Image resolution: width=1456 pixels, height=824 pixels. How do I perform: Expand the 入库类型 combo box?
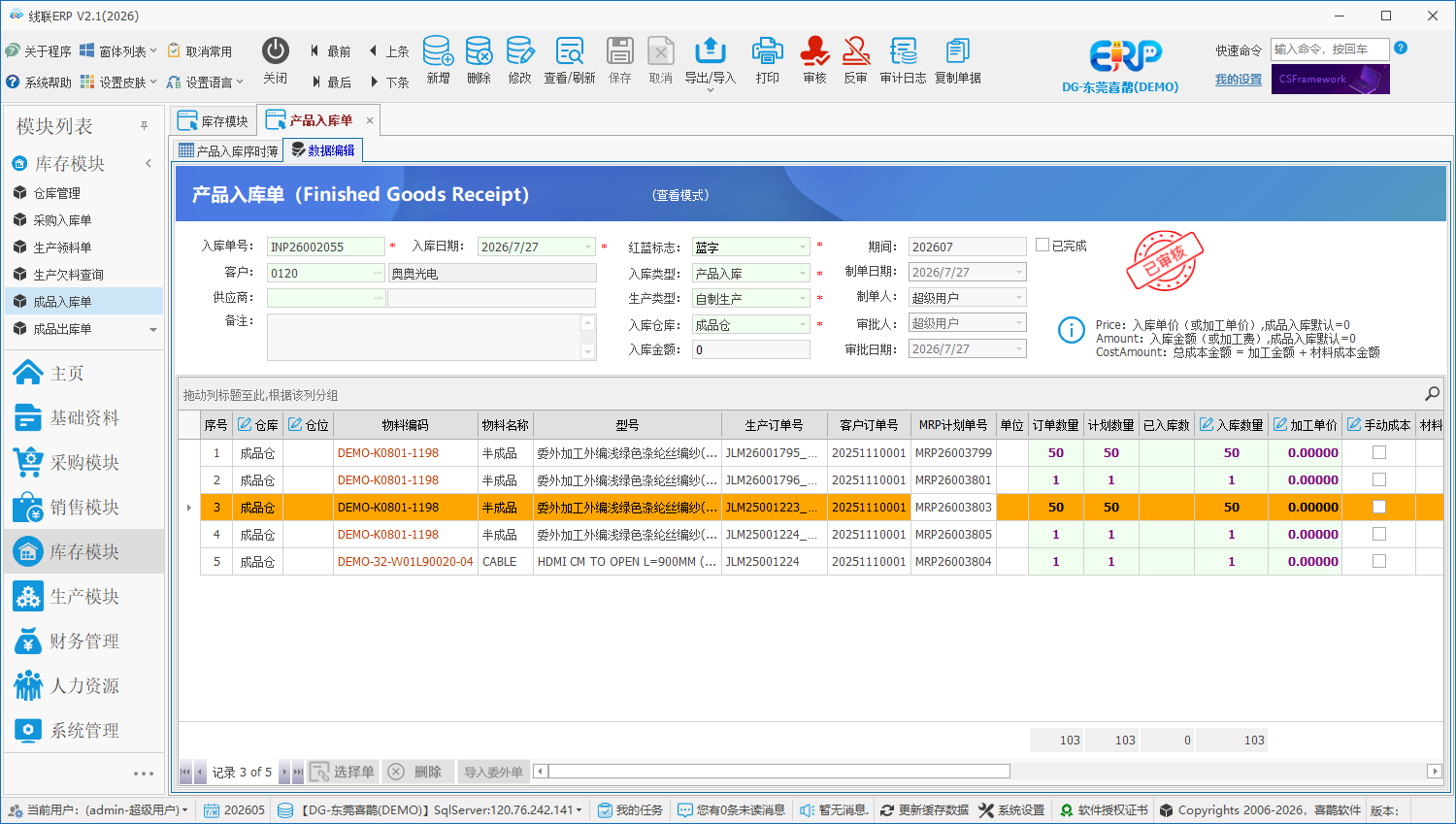click(x=802, y=274)
